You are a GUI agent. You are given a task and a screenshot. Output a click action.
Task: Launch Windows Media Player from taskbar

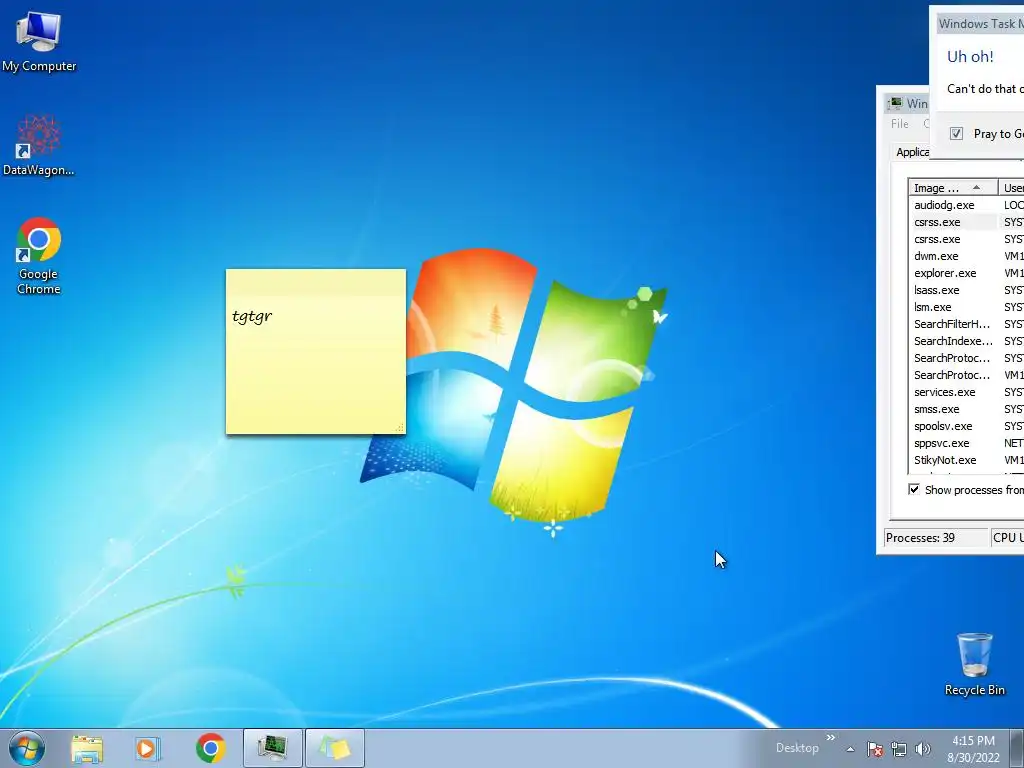148,748
